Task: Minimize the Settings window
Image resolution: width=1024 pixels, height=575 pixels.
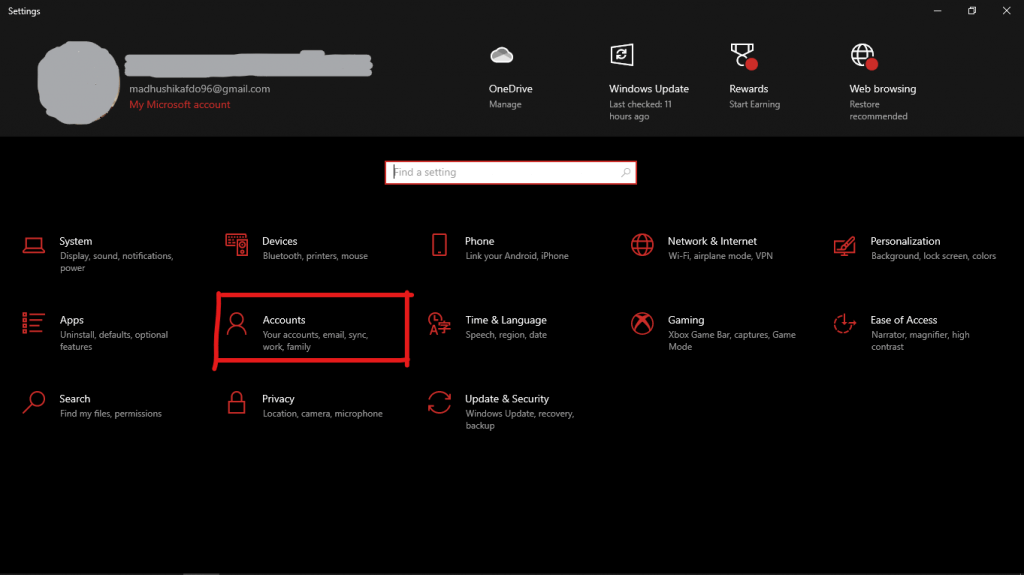Action: (937, 10)
